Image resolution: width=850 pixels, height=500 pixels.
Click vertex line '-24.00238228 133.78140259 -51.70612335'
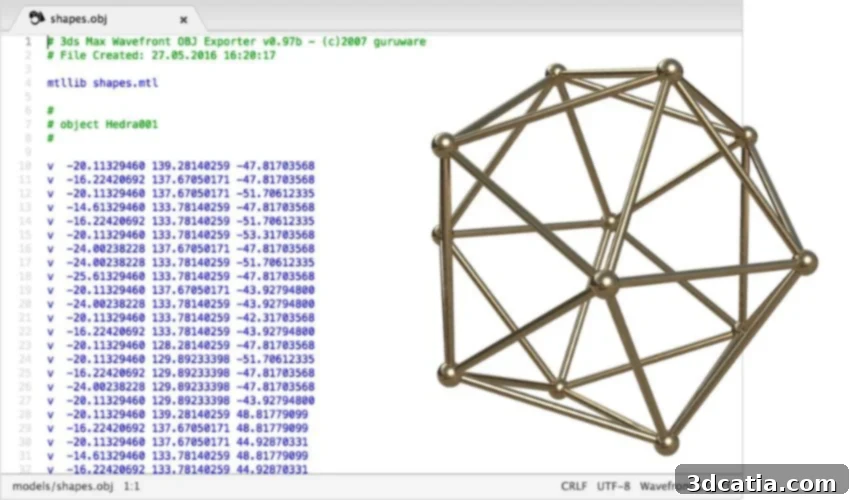point(181,262)
